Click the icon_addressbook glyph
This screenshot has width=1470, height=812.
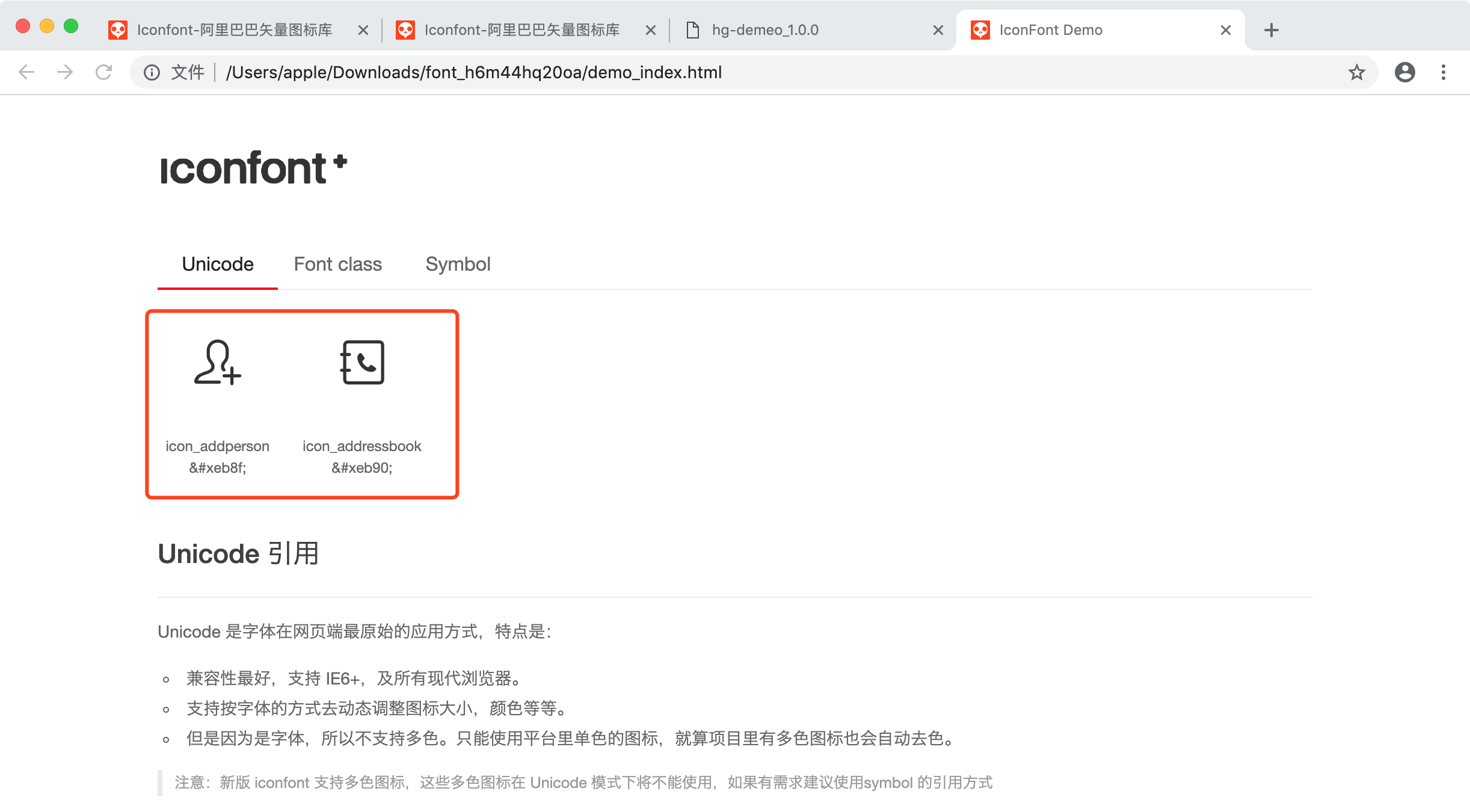(x=362, y=362)
